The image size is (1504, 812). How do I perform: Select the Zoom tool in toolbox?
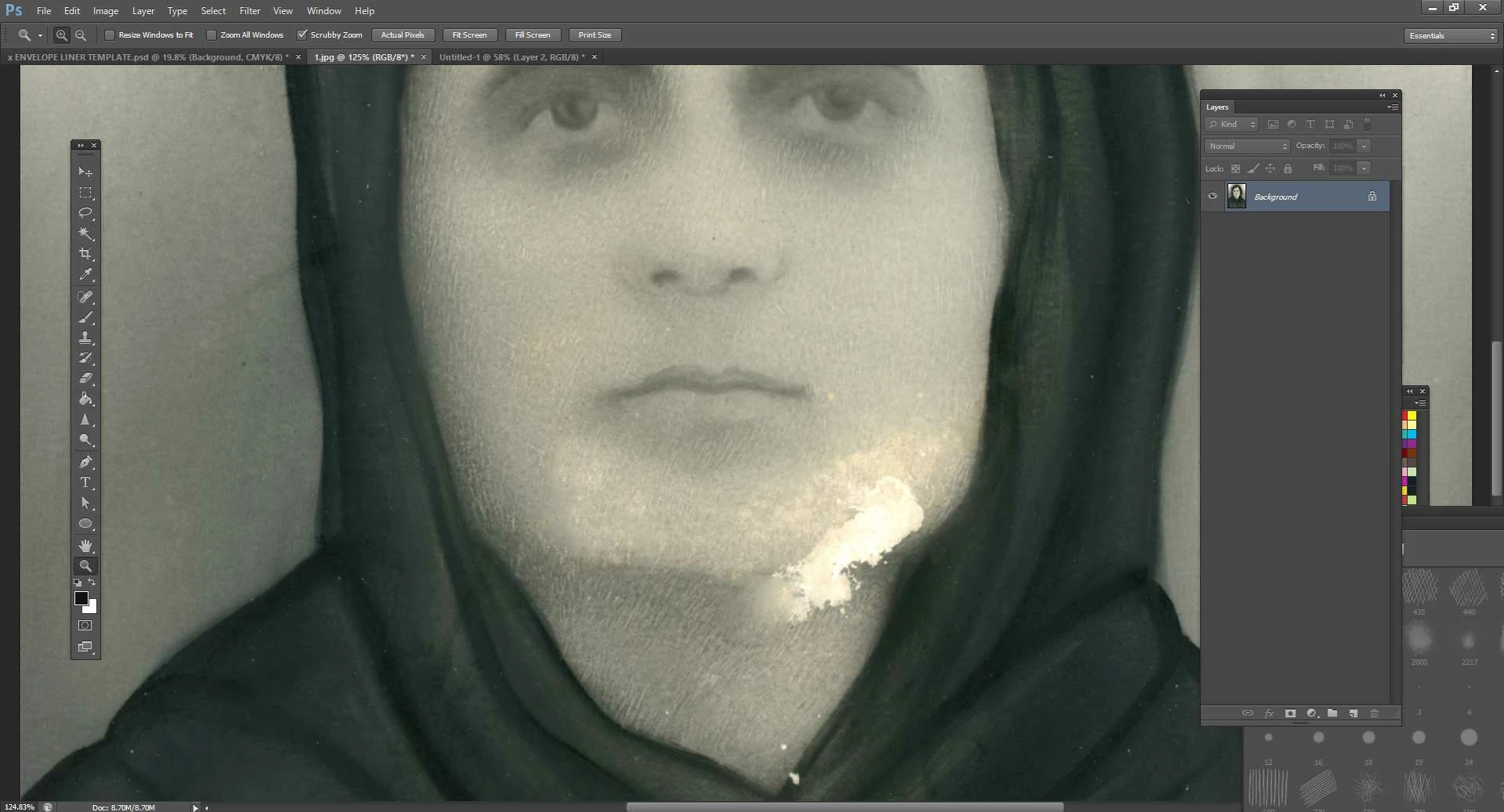tap(85, 565)
